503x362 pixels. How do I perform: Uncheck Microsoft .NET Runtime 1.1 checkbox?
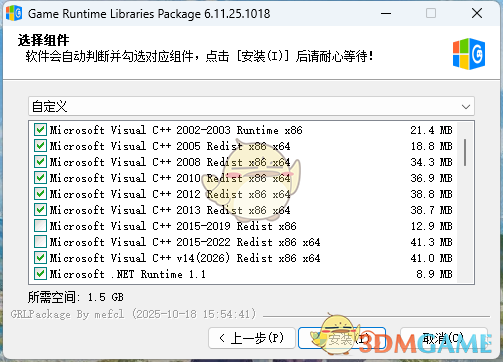[x=40, y=274]
